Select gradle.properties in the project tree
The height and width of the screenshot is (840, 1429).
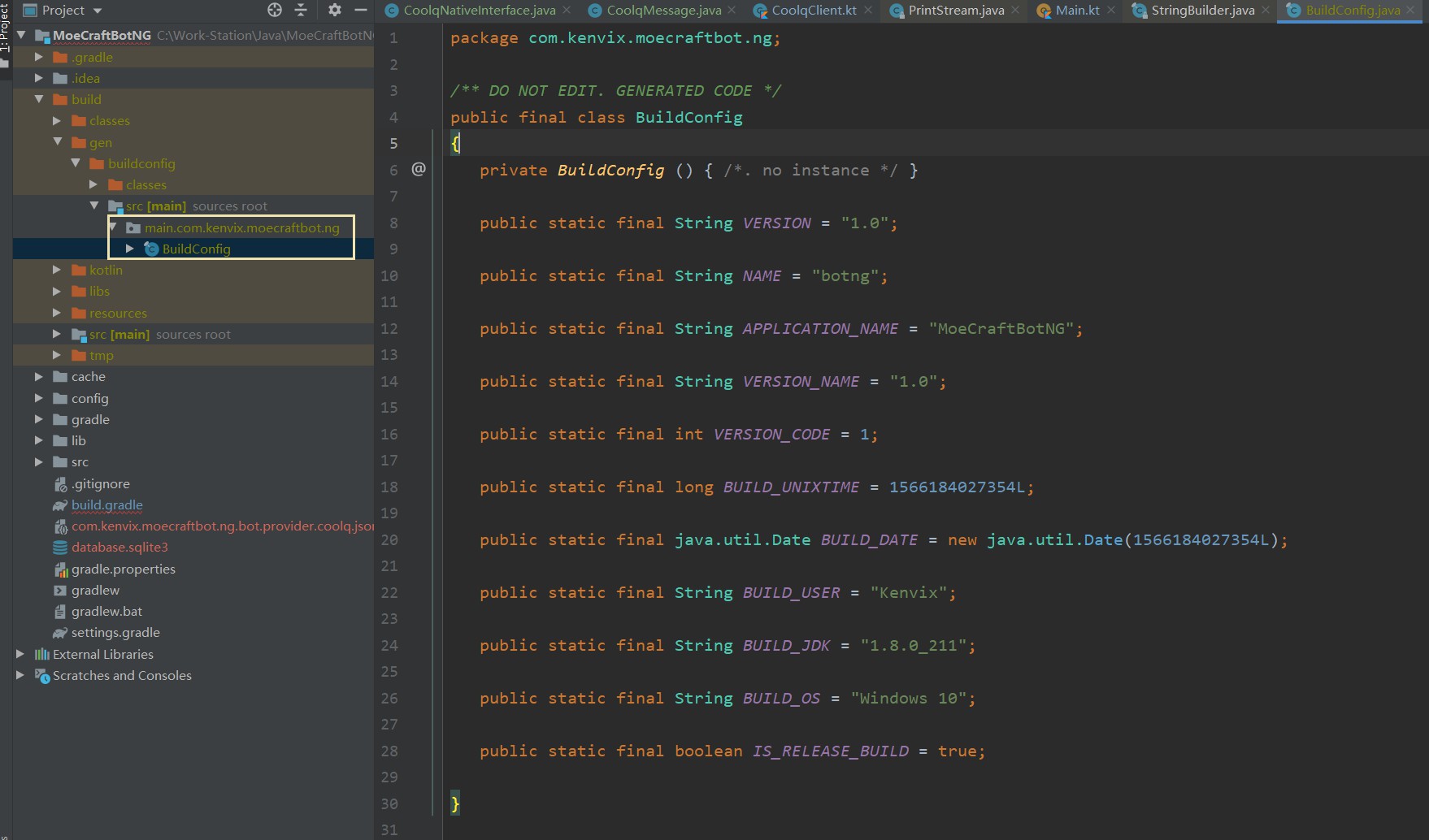click(x=123, y=569)
